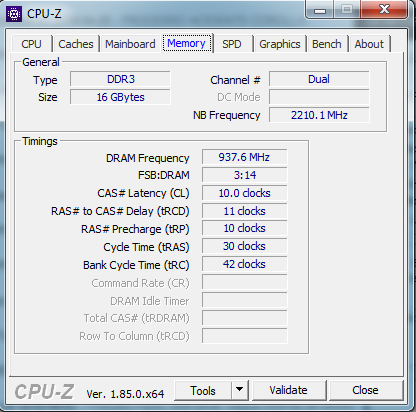Click the 16 GBytes size value

coord(120,97)
